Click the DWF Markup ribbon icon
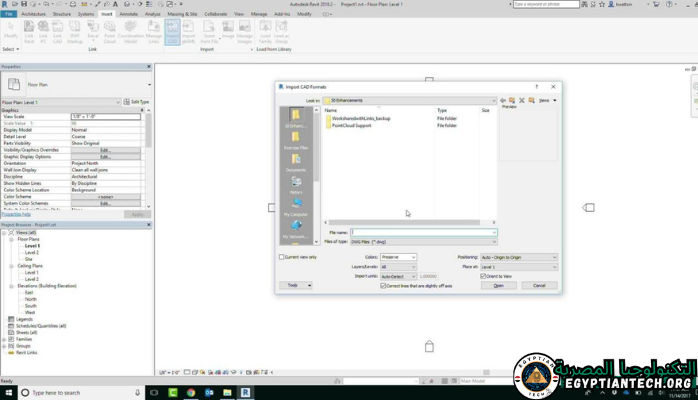Screen dimensions: 698x400 tap(75, 32)
